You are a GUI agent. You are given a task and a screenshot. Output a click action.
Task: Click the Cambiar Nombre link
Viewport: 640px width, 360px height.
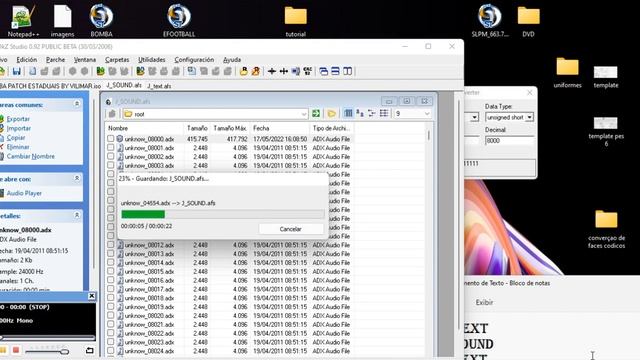tap(30, 156)
